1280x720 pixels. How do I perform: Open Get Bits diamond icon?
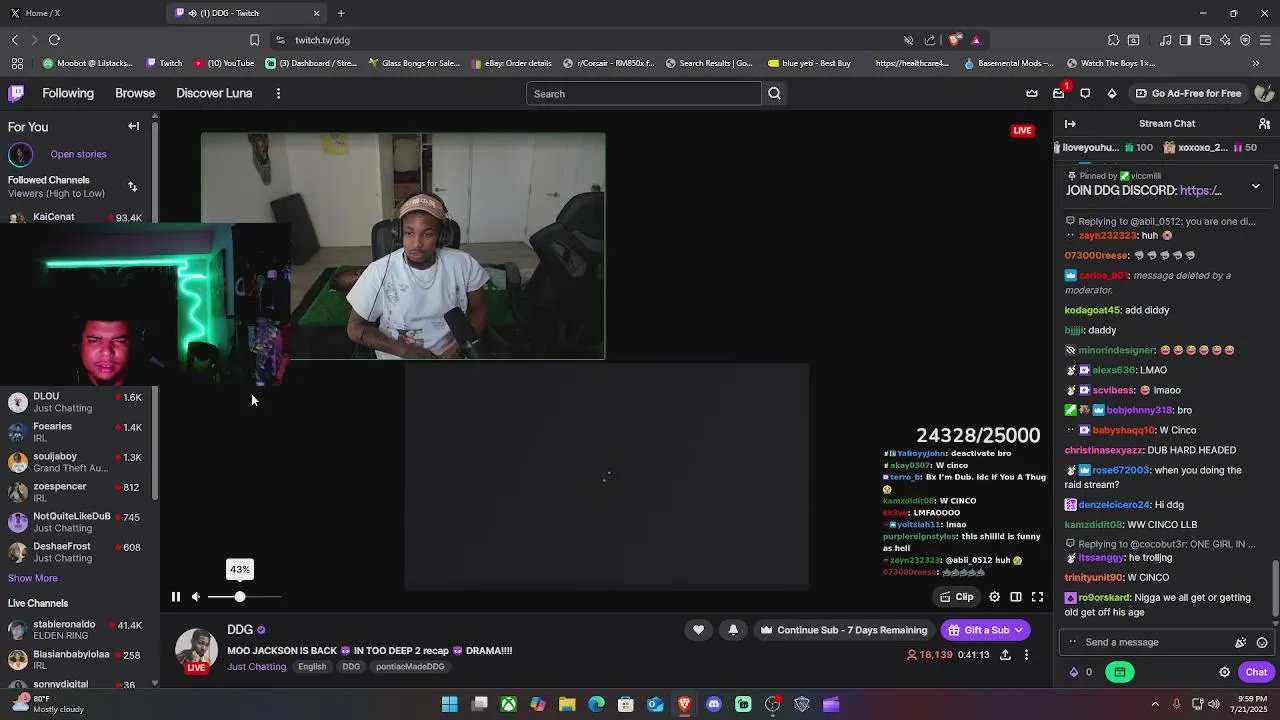pos(1111,94)
